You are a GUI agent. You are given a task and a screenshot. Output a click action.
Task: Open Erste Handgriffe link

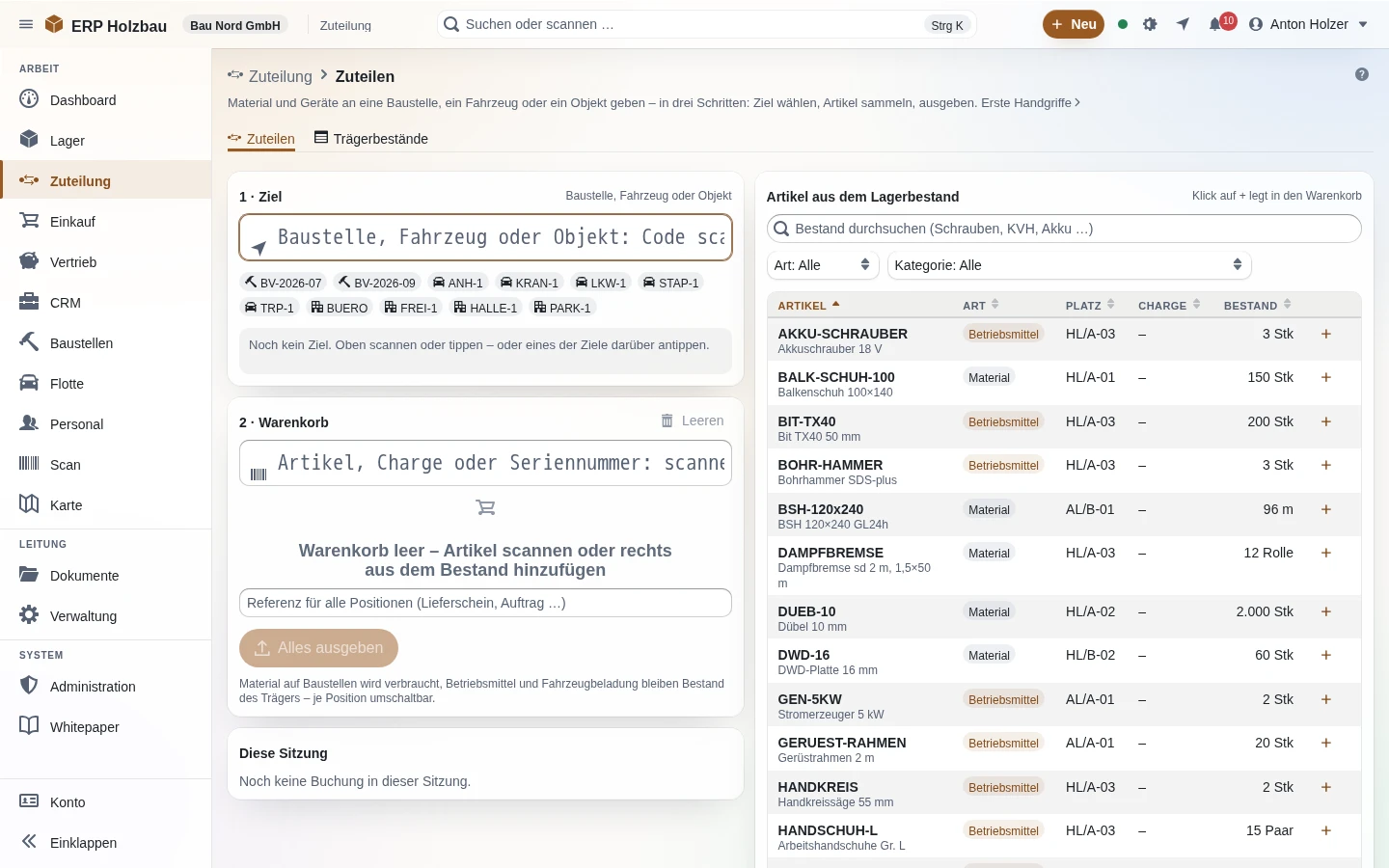coord(1030,102)
